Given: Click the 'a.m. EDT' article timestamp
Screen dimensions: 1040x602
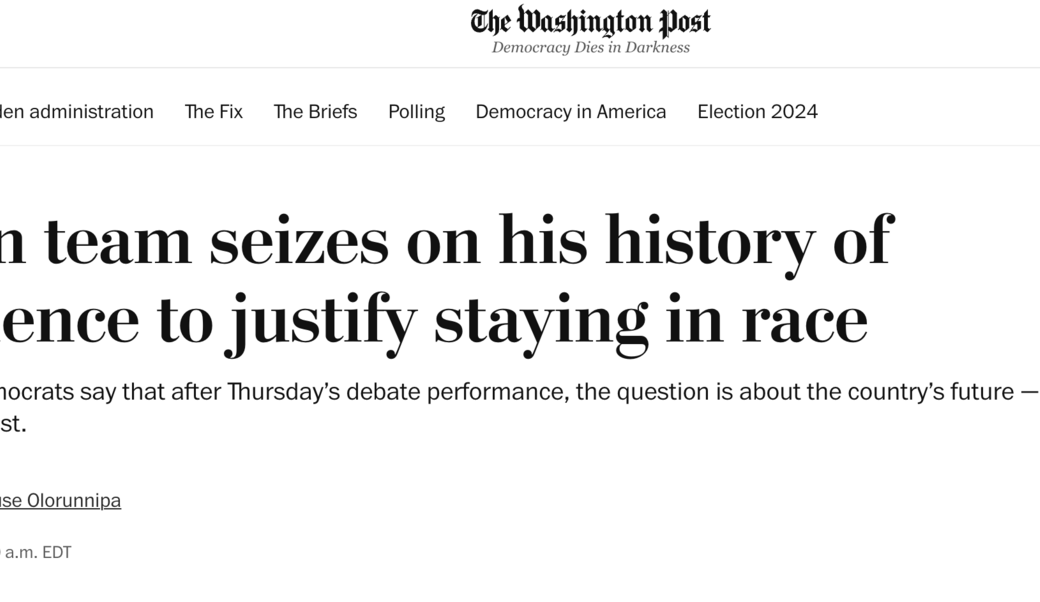Looking at the screenshot, I should [x=38, y=552].
